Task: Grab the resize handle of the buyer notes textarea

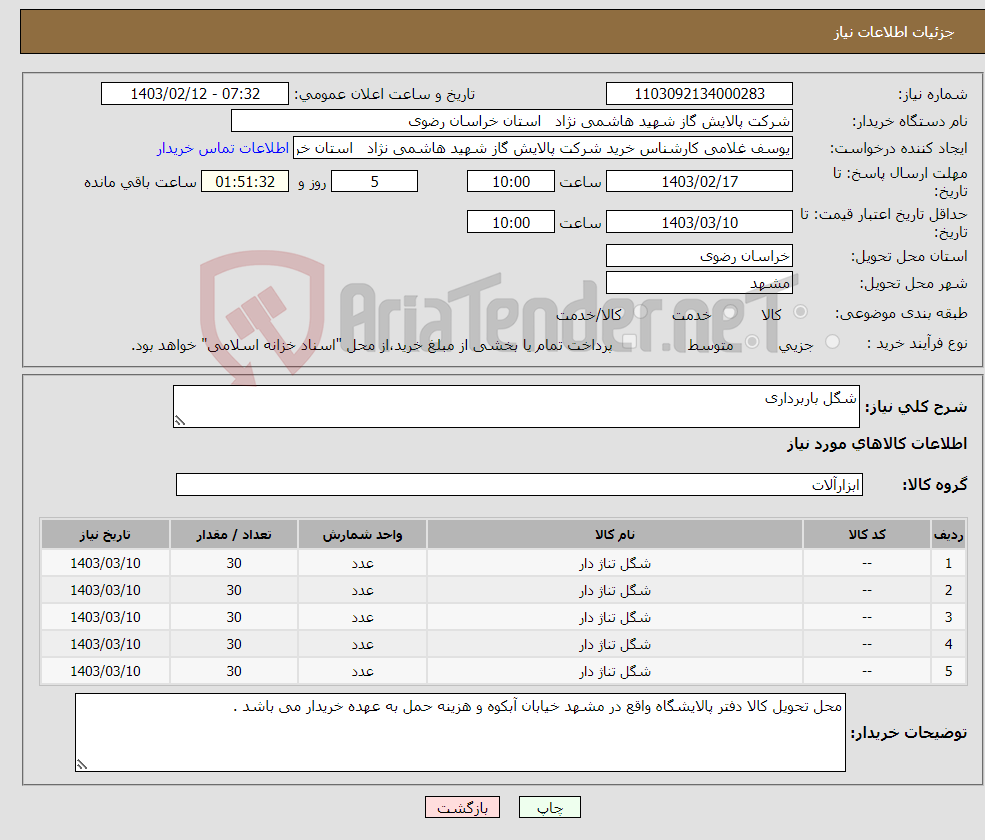Action: 82,765
